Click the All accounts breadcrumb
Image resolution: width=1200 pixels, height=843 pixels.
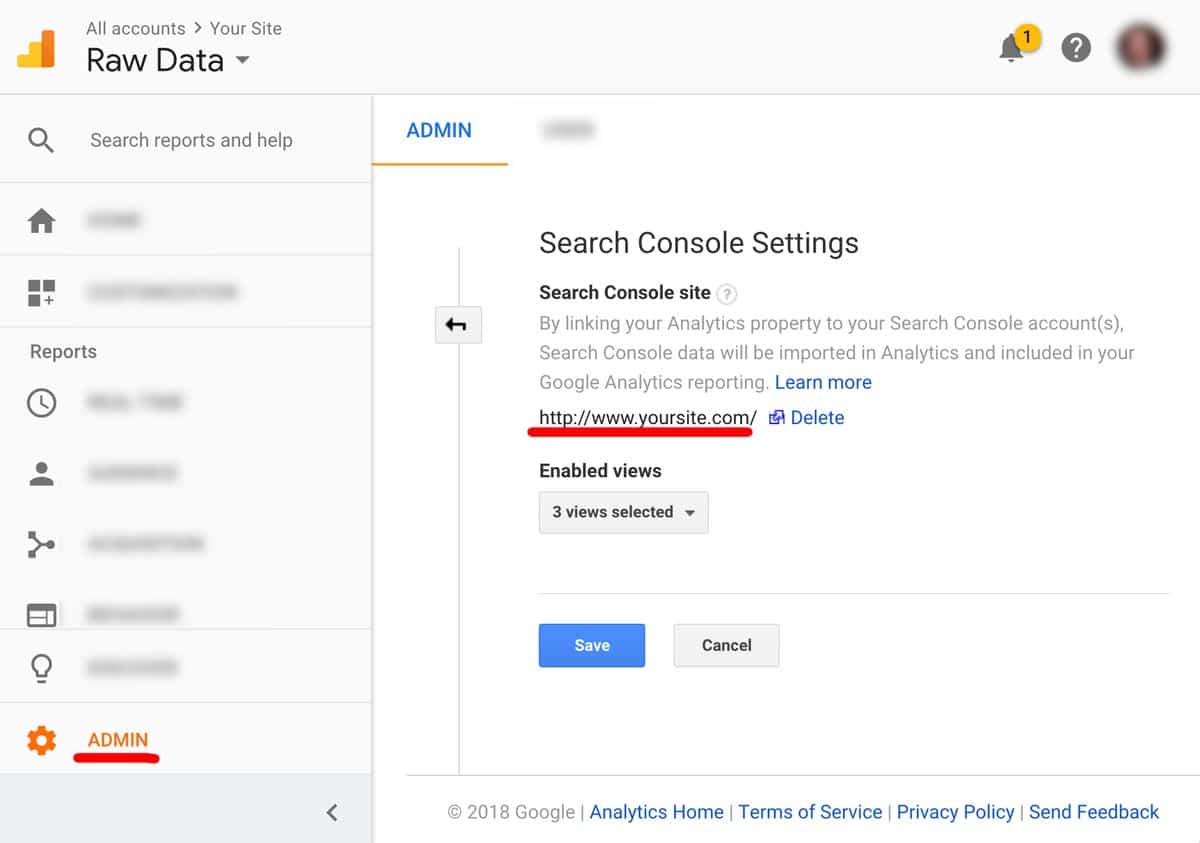[135, 28]
